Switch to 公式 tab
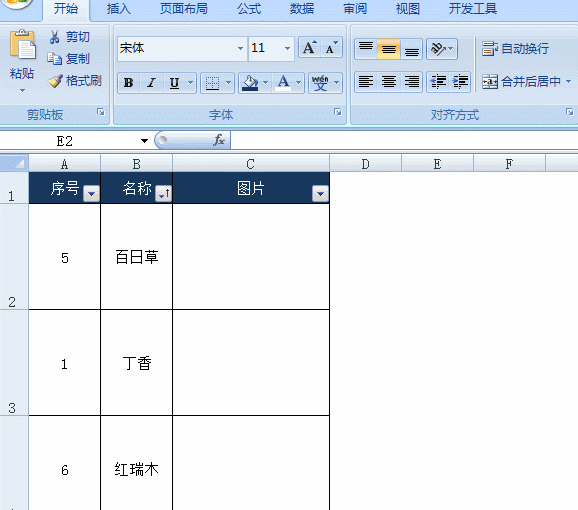This screenshot has height=510, width=578. click(249, 8)
